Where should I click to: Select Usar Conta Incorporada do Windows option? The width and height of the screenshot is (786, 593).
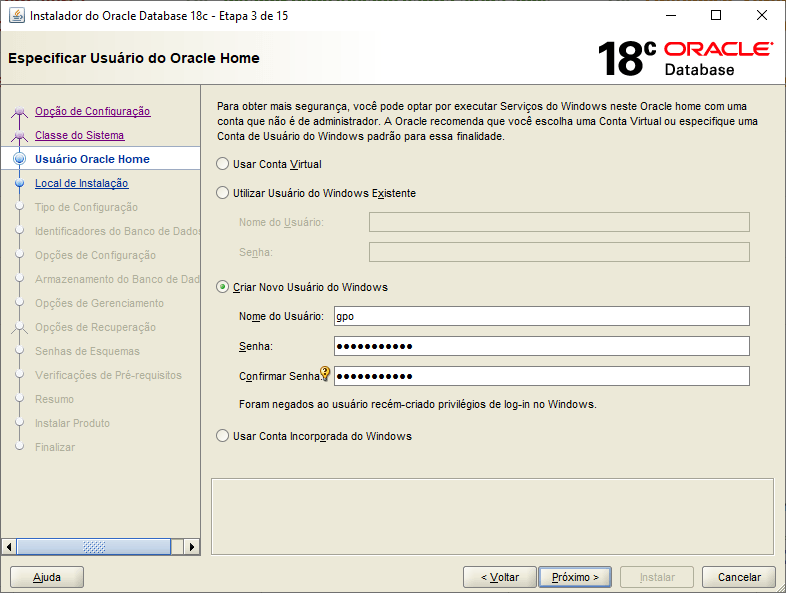point(223,436)
